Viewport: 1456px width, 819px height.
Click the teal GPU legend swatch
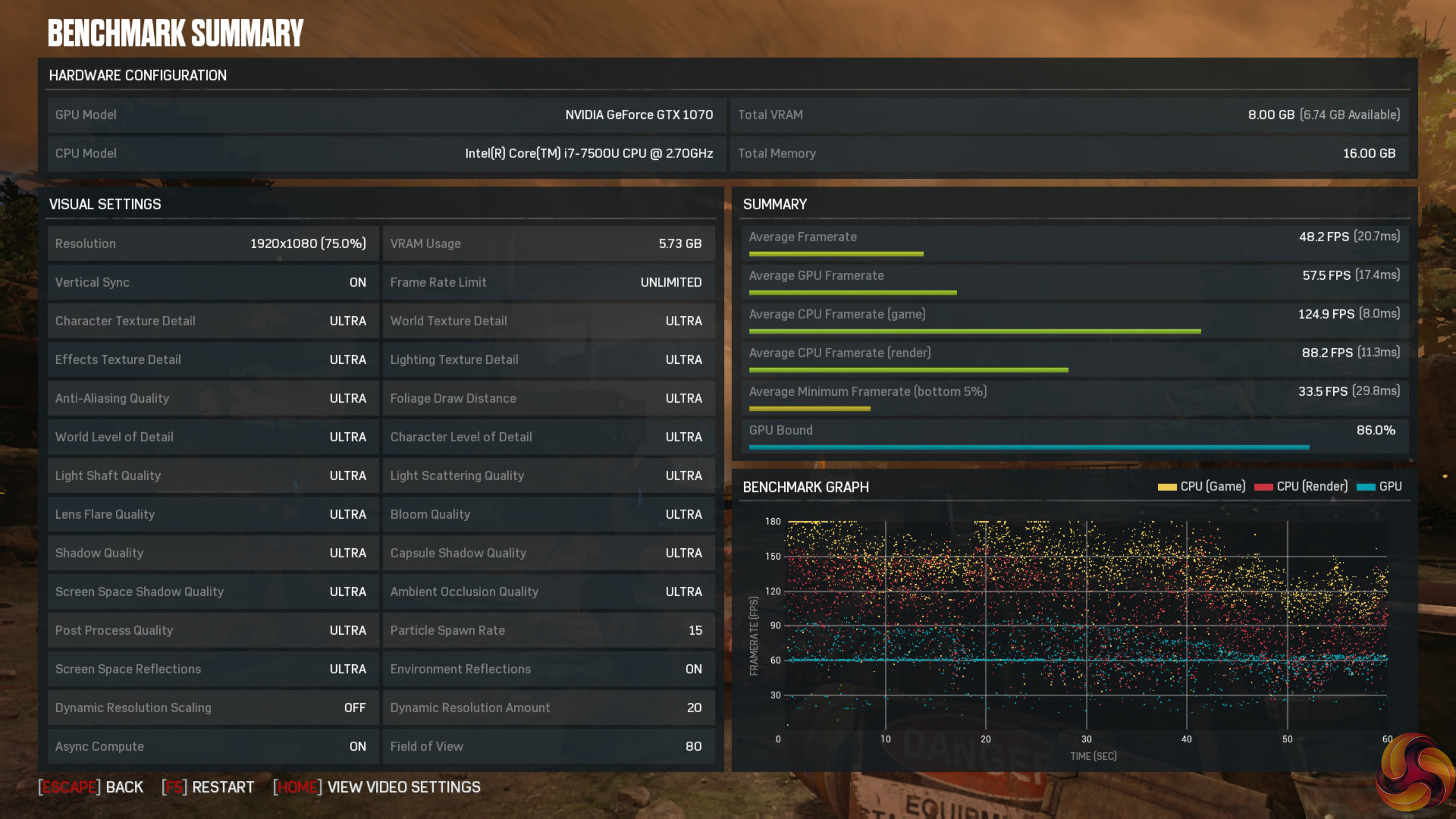tap(1366, 487)
